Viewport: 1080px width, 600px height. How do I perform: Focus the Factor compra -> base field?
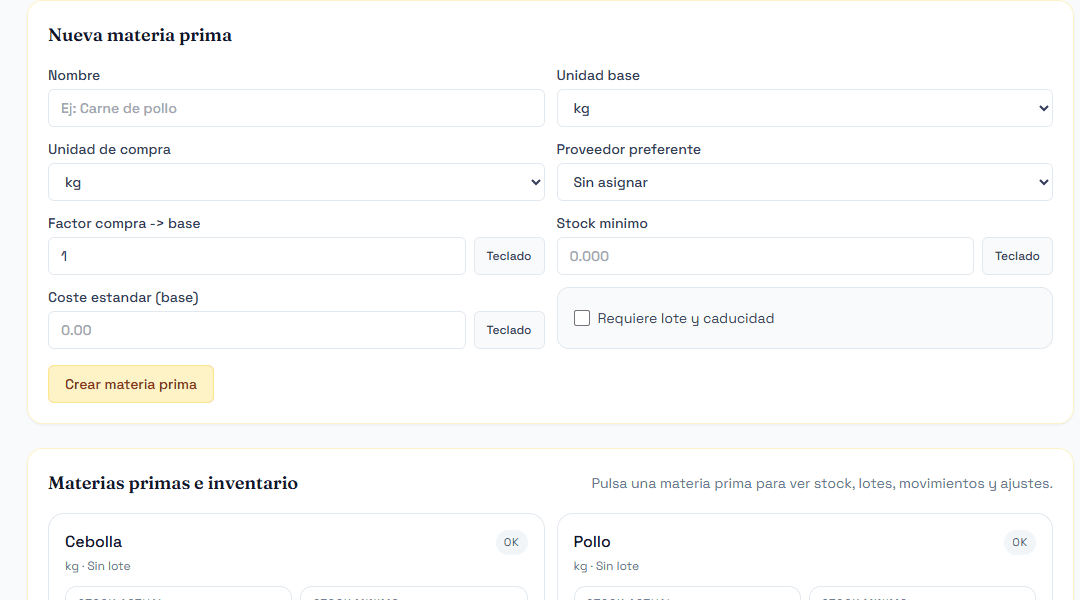click(x=257, y=256)
